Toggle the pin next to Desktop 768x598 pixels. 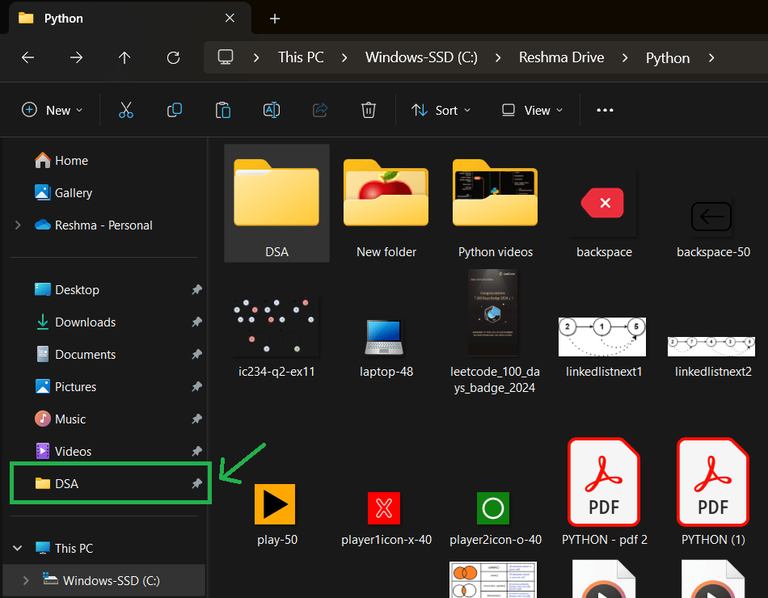(197, 290)
